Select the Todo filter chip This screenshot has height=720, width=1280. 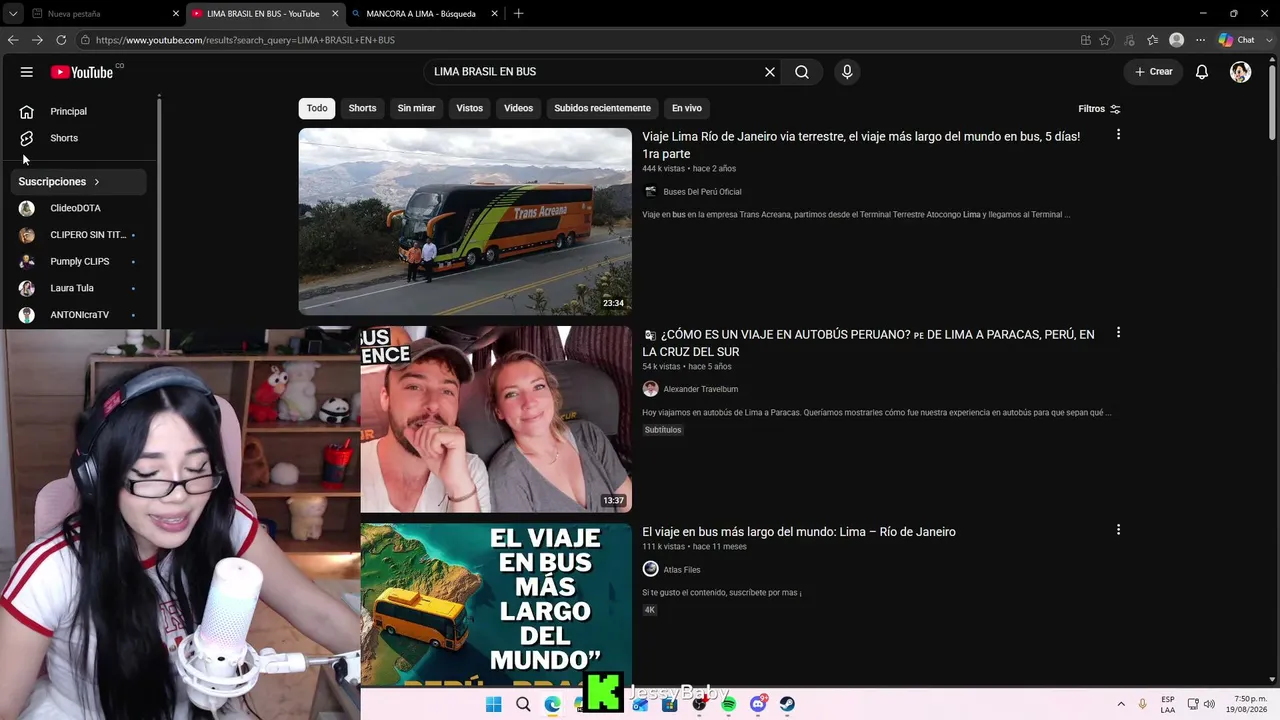pos(317,108)
